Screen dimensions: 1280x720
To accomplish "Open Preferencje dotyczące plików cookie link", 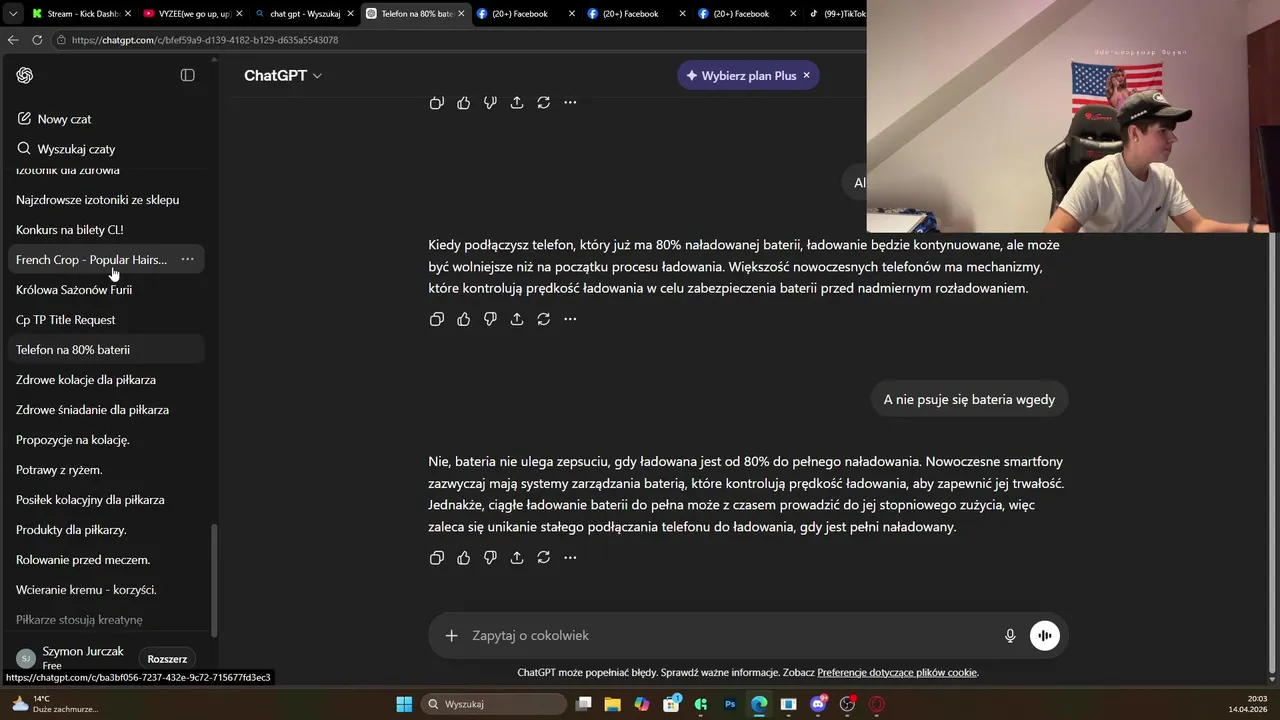I will (897, 672).
